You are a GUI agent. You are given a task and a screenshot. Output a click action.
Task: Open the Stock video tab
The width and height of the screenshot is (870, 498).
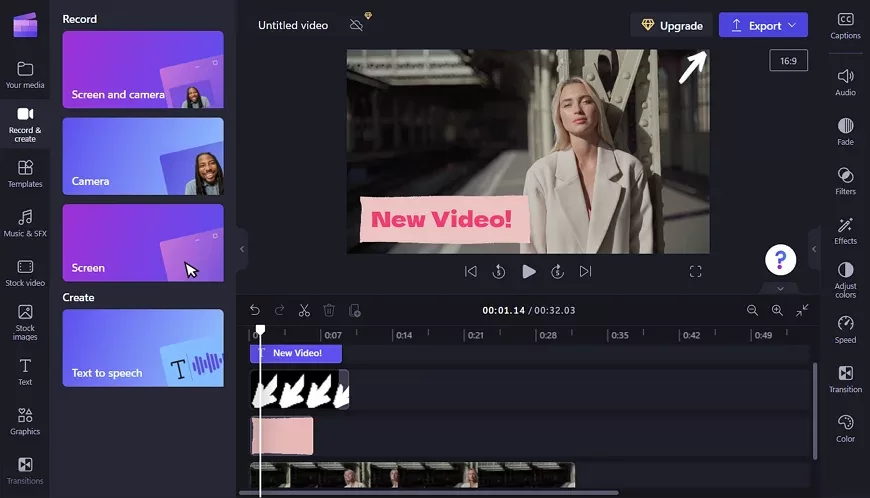pyautogui.click(x=25, y=271)
